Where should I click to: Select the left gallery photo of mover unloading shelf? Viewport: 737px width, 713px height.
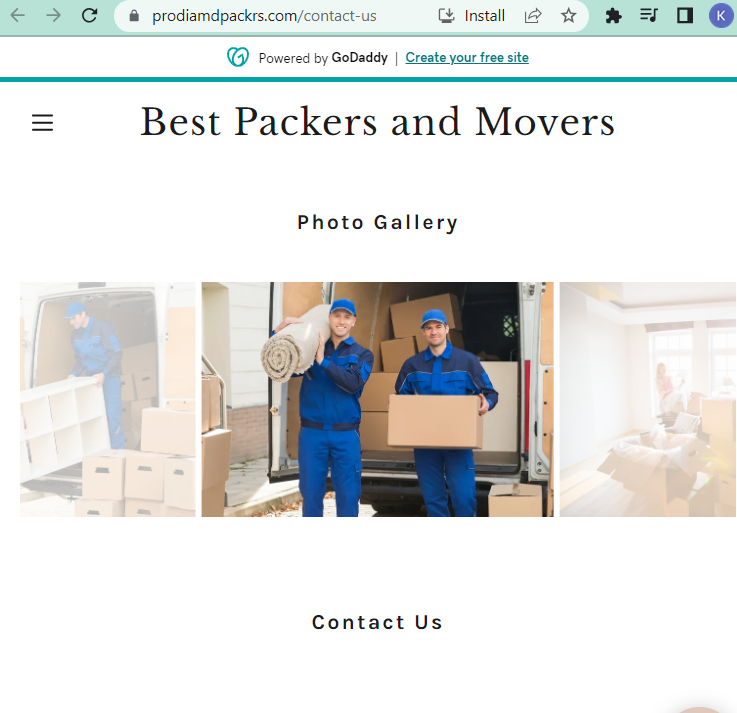pyautogui.click(x=108, y=399)
